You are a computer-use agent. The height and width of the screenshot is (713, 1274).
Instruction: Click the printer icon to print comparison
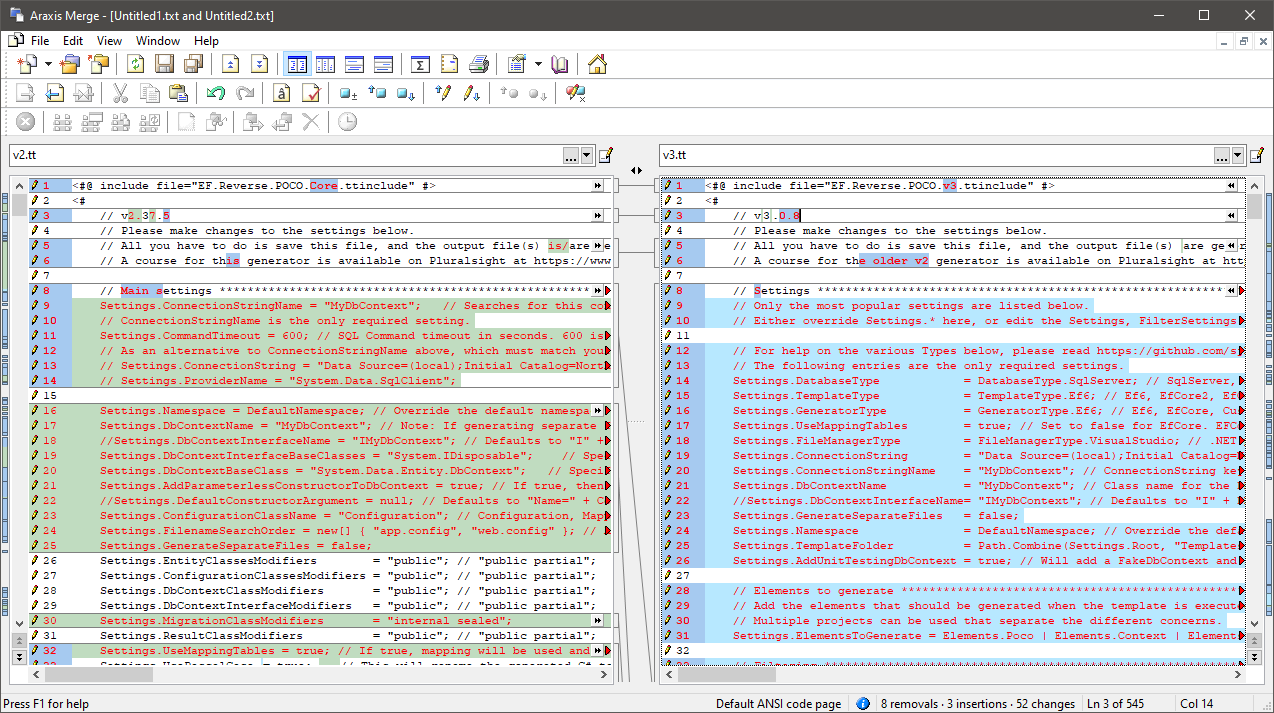coord(478,63)
